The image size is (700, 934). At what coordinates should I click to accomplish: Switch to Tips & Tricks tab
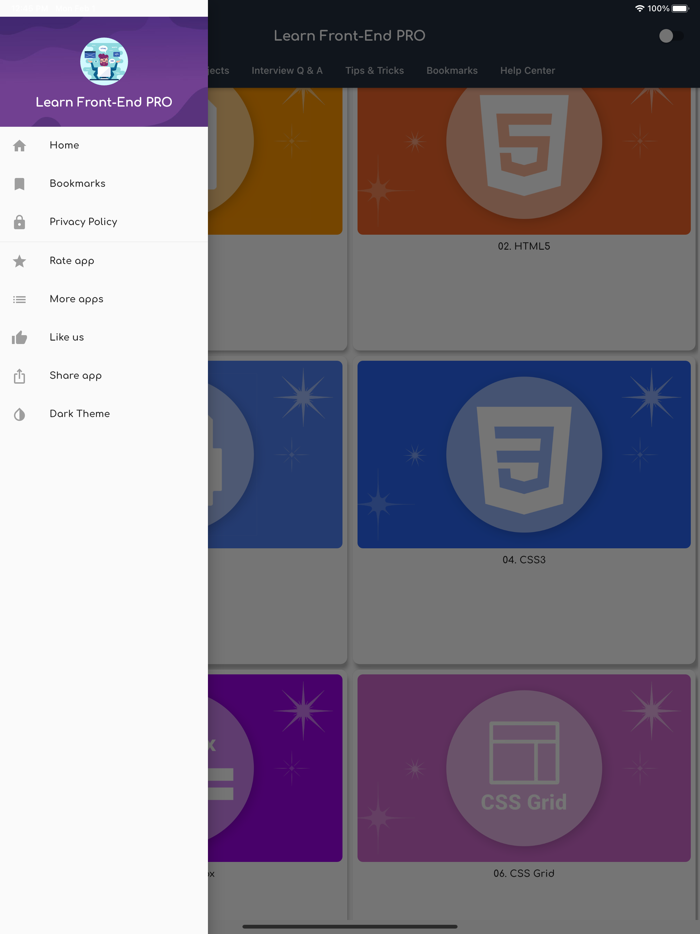coord(375,70)
